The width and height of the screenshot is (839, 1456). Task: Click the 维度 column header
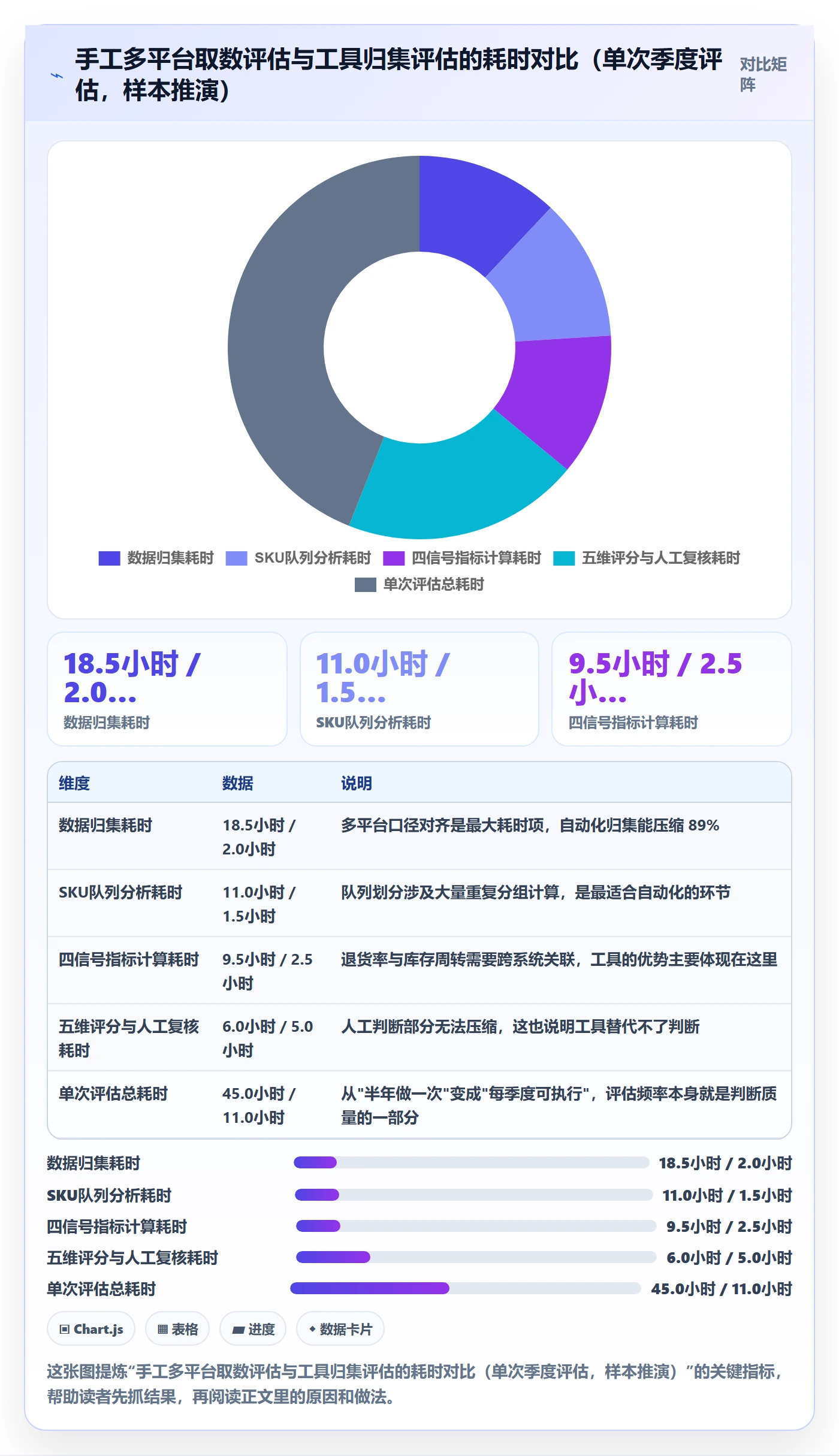74,783
